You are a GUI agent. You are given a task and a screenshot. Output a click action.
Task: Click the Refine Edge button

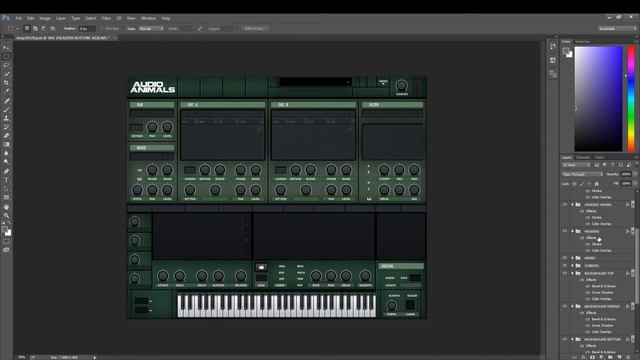point(256,29)
